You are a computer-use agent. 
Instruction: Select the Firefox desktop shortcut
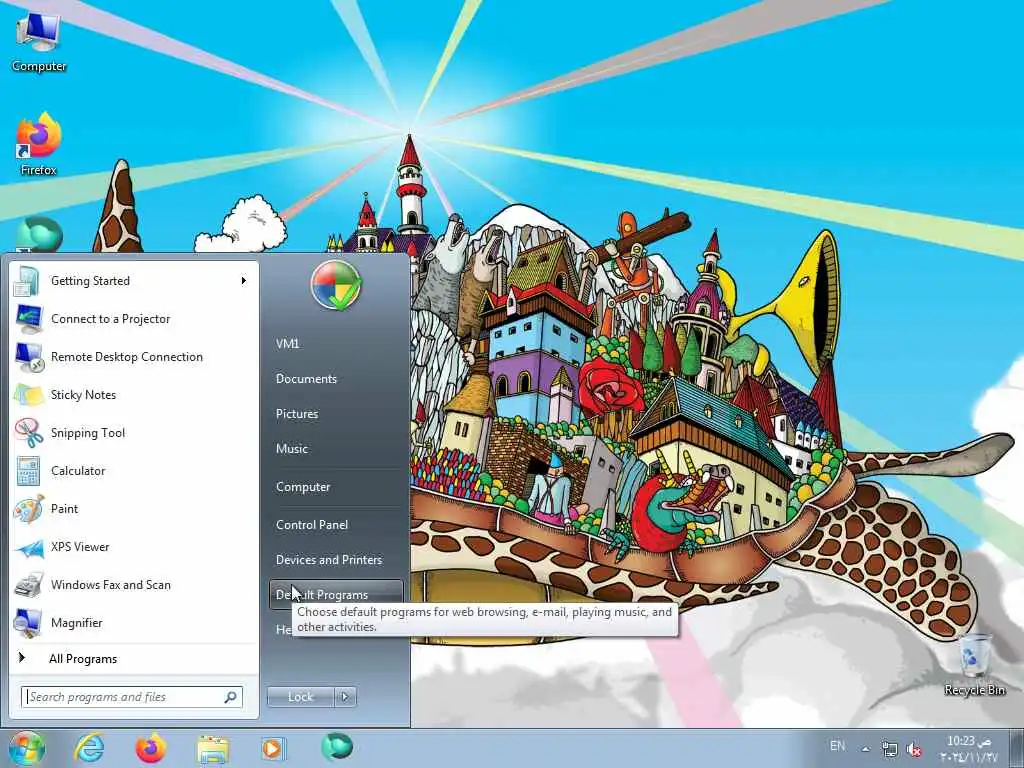(38, 144)
